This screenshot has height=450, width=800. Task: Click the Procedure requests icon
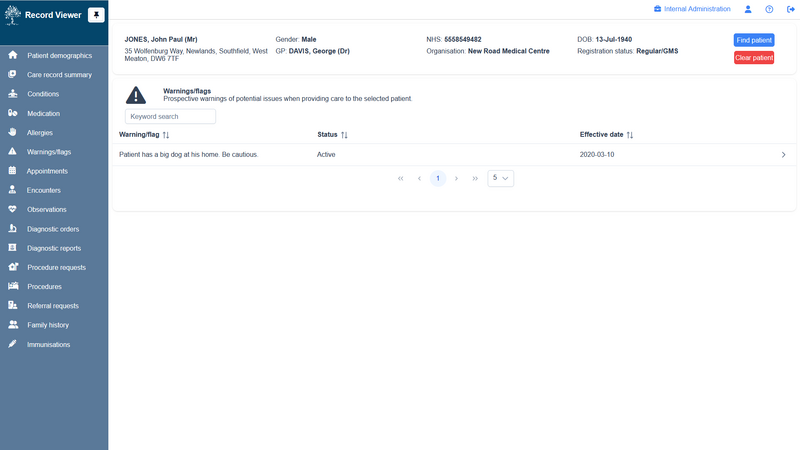pos(13,267)
